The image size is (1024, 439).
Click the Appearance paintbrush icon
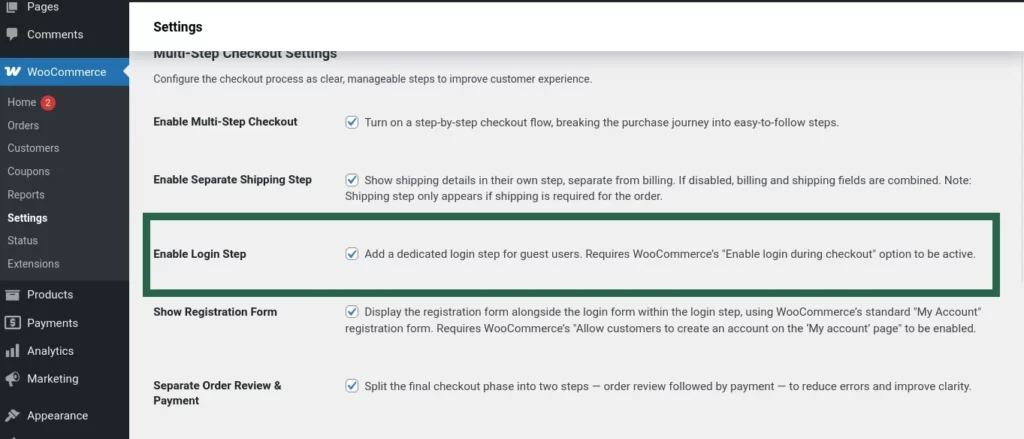click(12, 415)
